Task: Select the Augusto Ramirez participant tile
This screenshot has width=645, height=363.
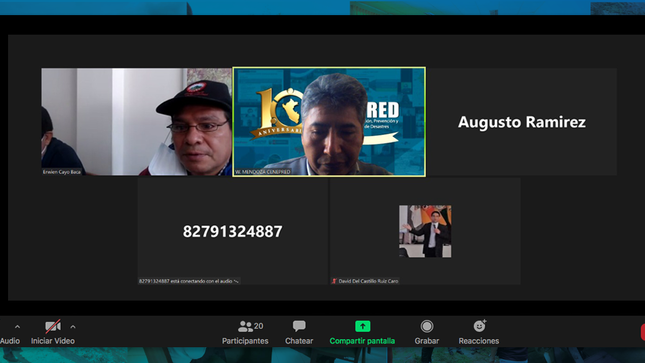Action: [x=522, y=122]
